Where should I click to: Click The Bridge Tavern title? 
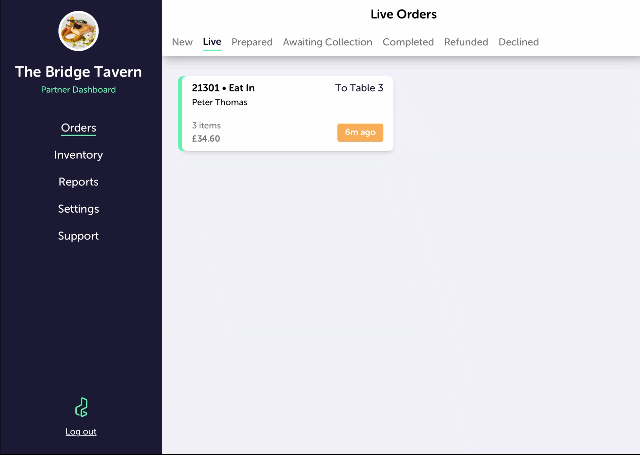(x=78, y=72)
